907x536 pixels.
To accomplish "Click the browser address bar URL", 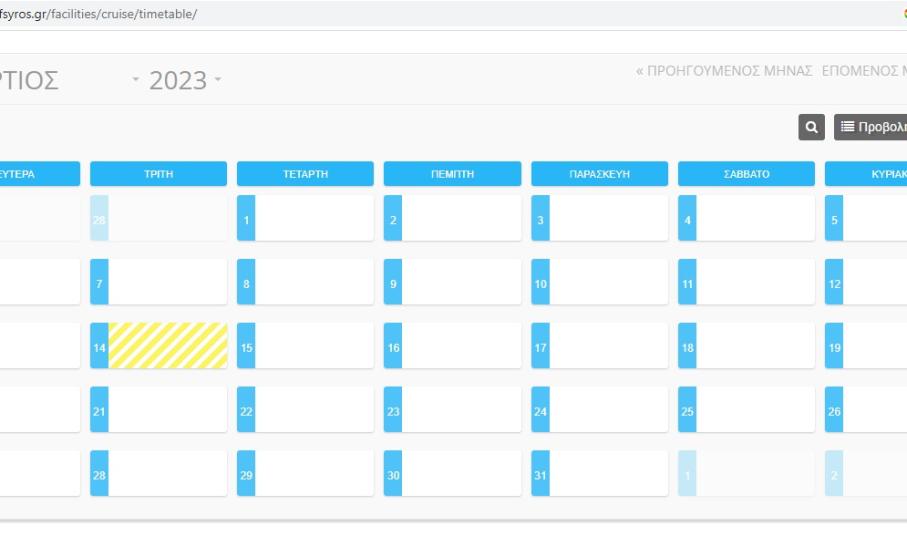I will click(100, 13).
